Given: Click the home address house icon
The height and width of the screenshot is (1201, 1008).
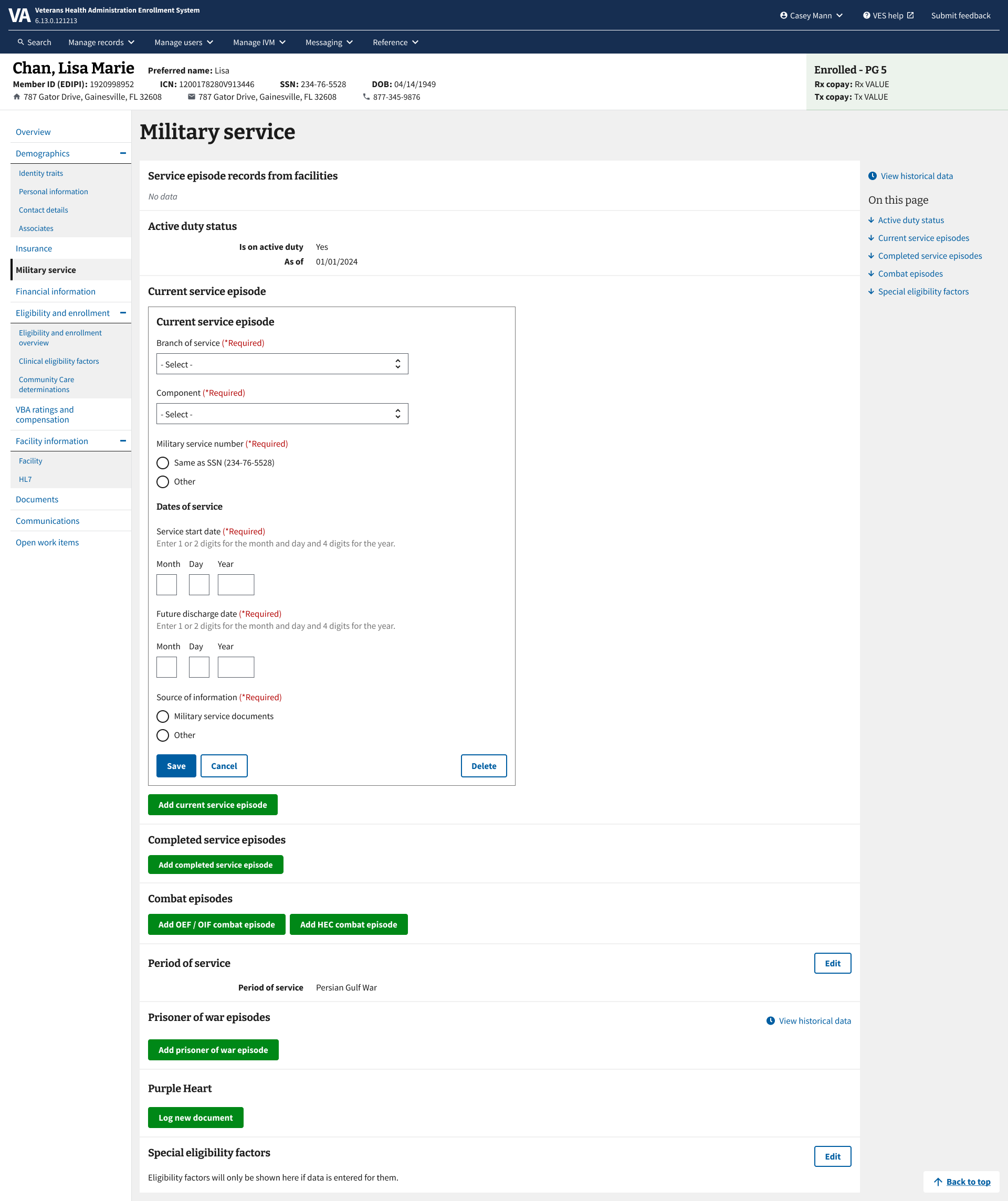Looking at the screenshot, I should coord(17,97).
